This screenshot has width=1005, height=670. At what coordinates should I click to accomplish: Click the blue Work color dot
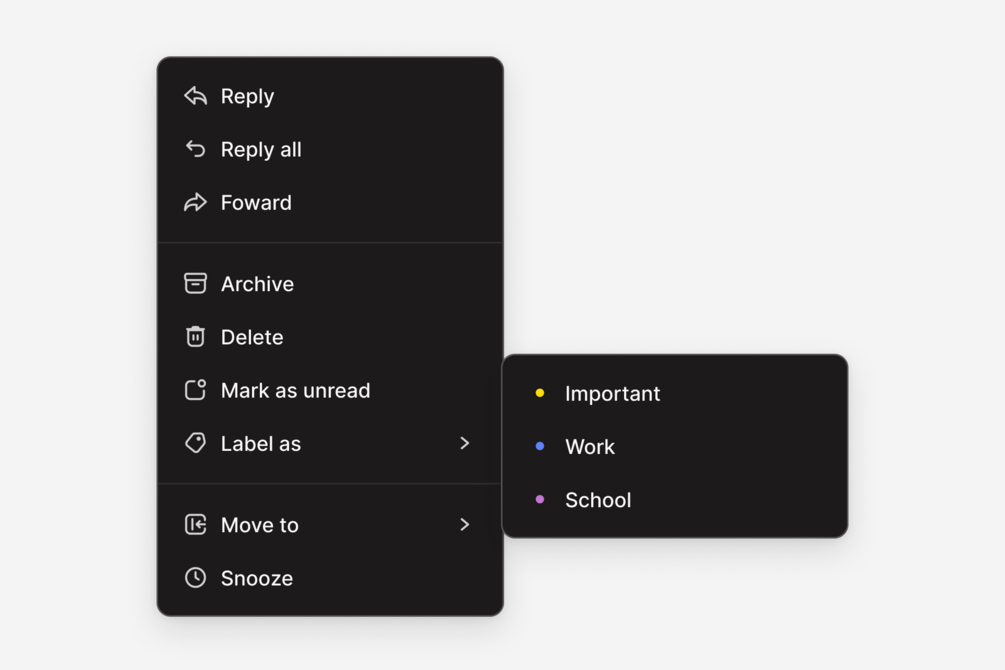540,446
